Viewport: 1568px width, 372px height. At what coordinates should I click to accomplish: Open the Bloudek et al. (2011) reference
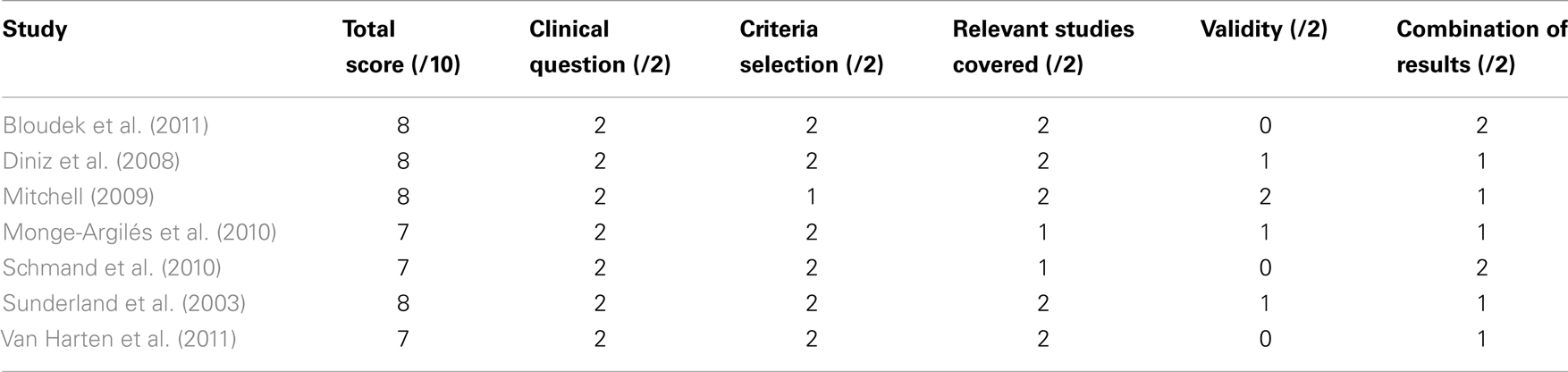(x=105, y=125)
